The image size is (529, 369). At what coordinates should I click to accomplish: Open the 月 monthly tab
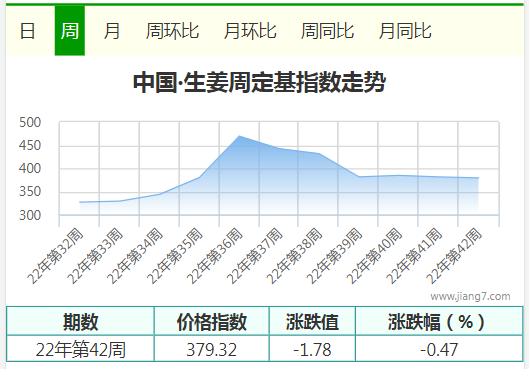coord(112,31)
